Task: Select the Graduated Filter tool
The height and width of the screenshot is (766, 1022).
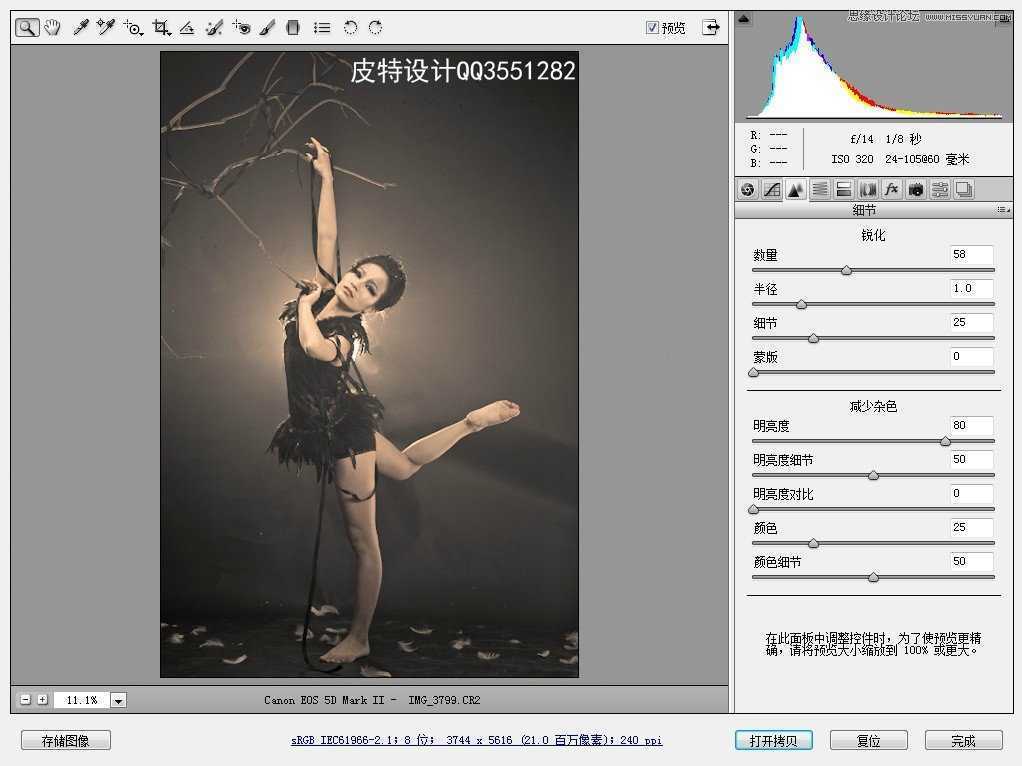Action: (x=293, y=27)
